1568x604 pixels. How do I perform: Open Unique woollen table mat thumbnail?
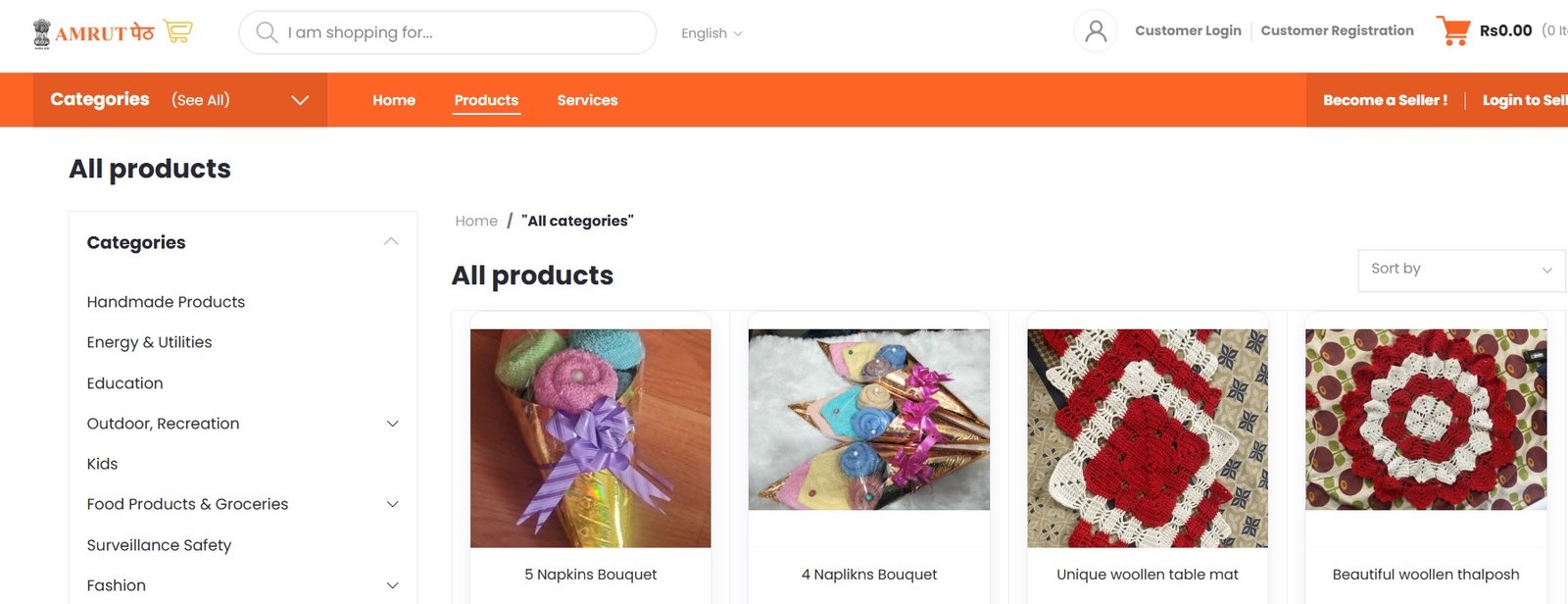tap(1148, 437)
